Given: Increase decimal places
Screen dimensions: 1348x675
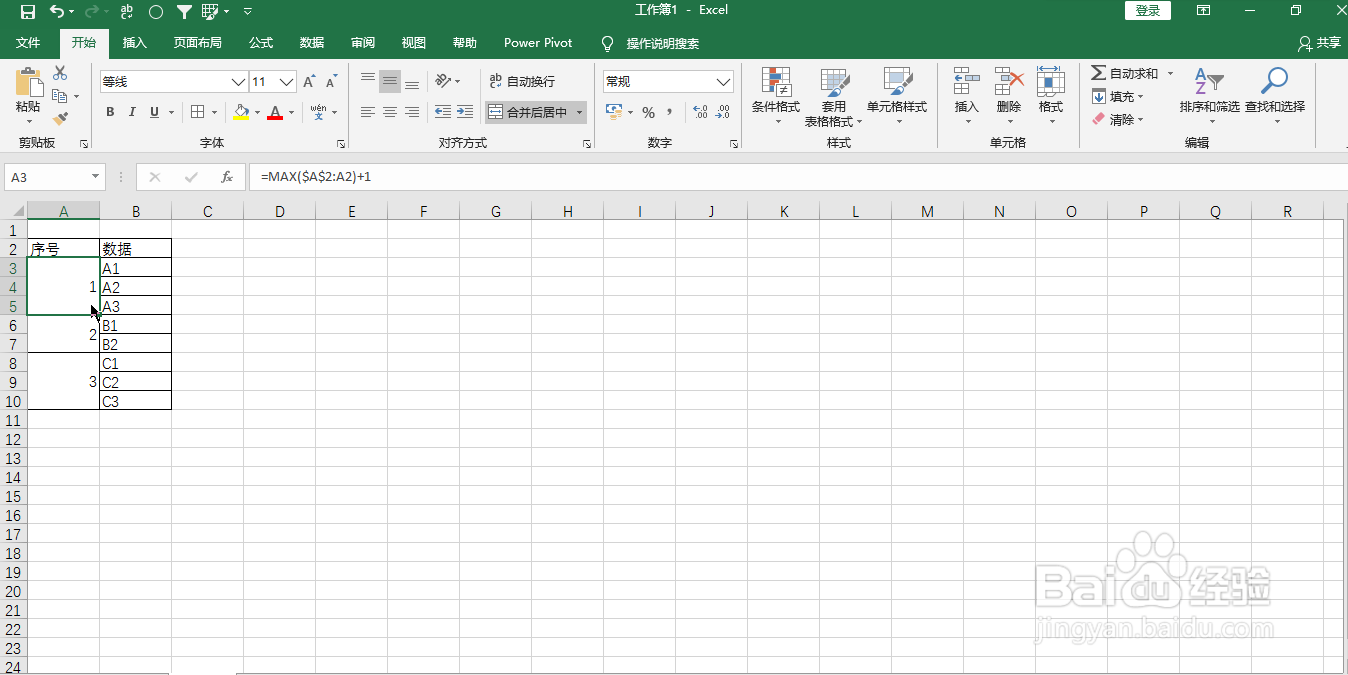Looking at the screenshot, I should (x=700, y=112).
